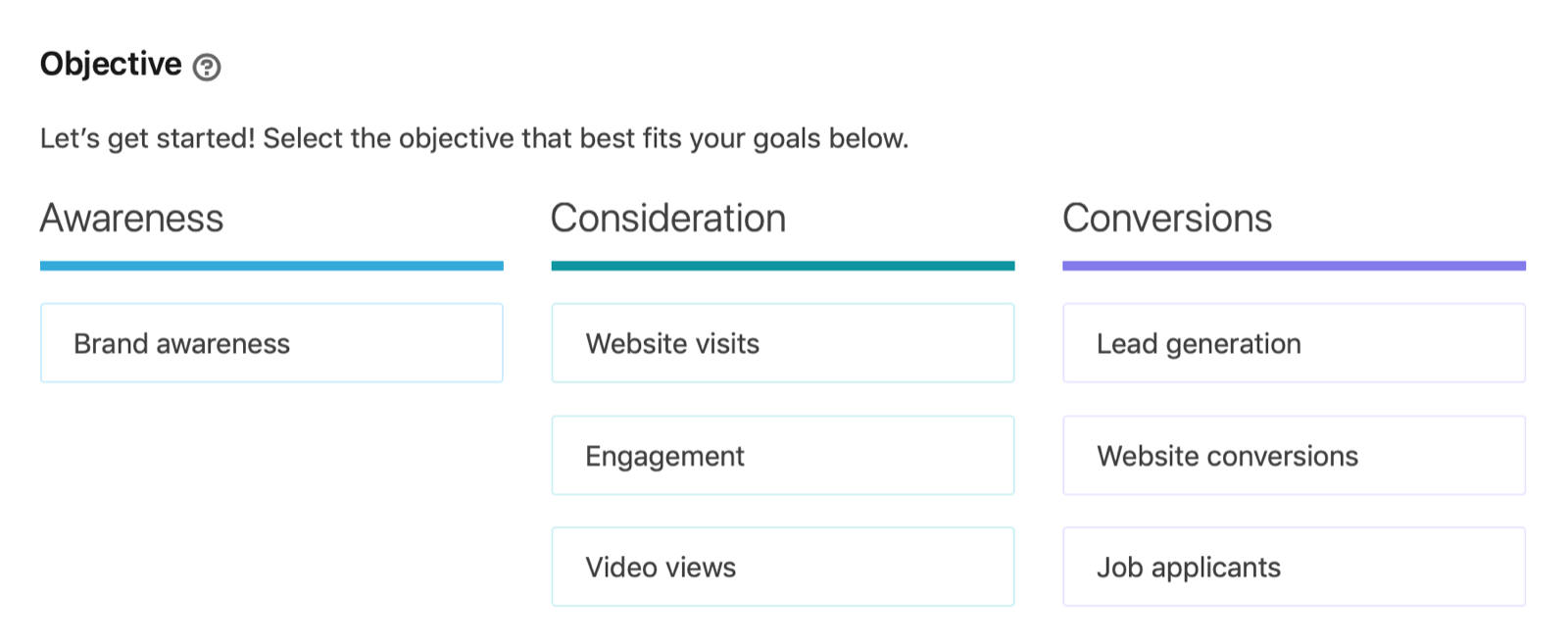Click the Awareness category heading
1568x644 pixels.
(132, 218)
